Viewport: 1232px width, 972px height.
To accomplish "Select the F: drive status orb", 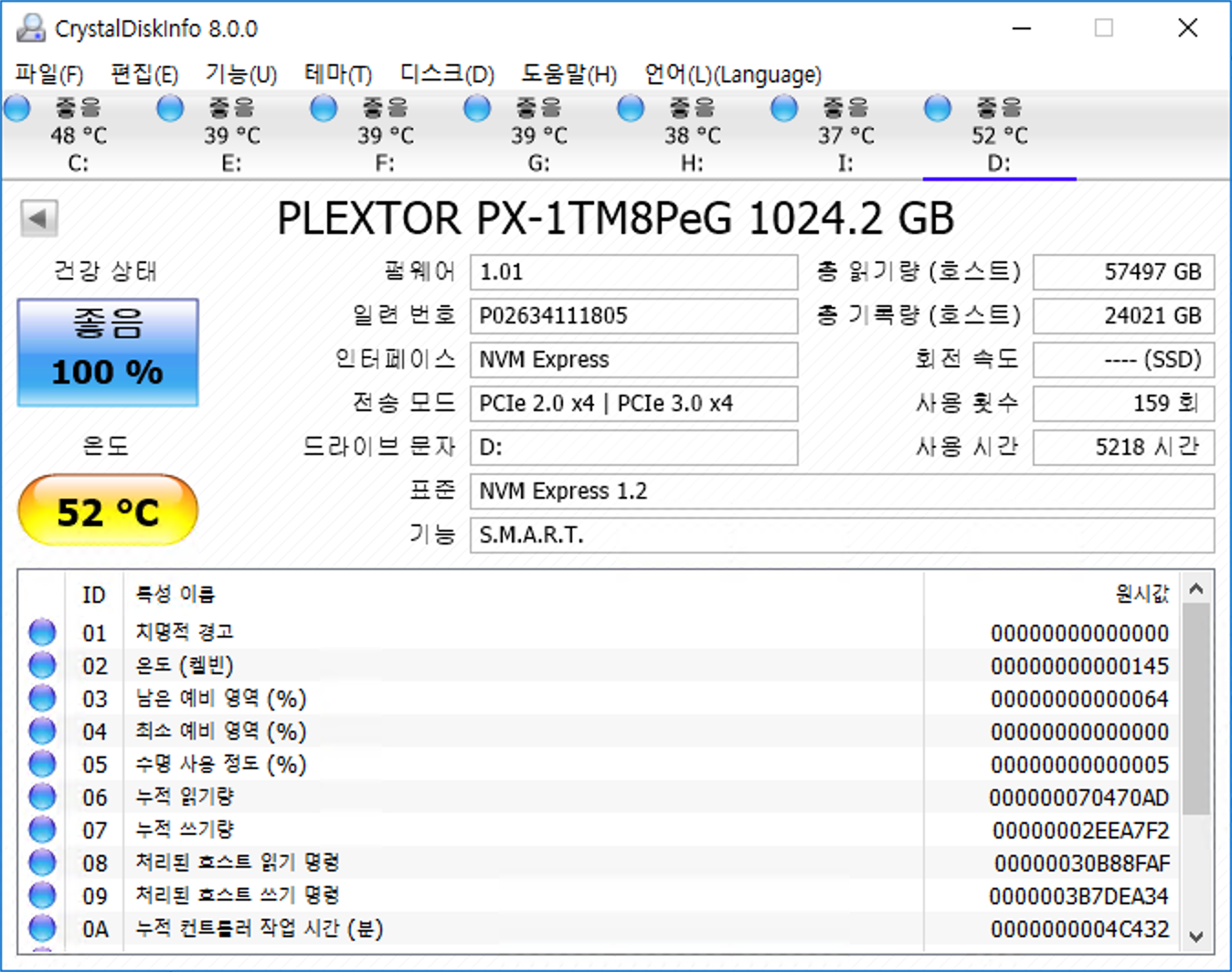I will [324, 109].
